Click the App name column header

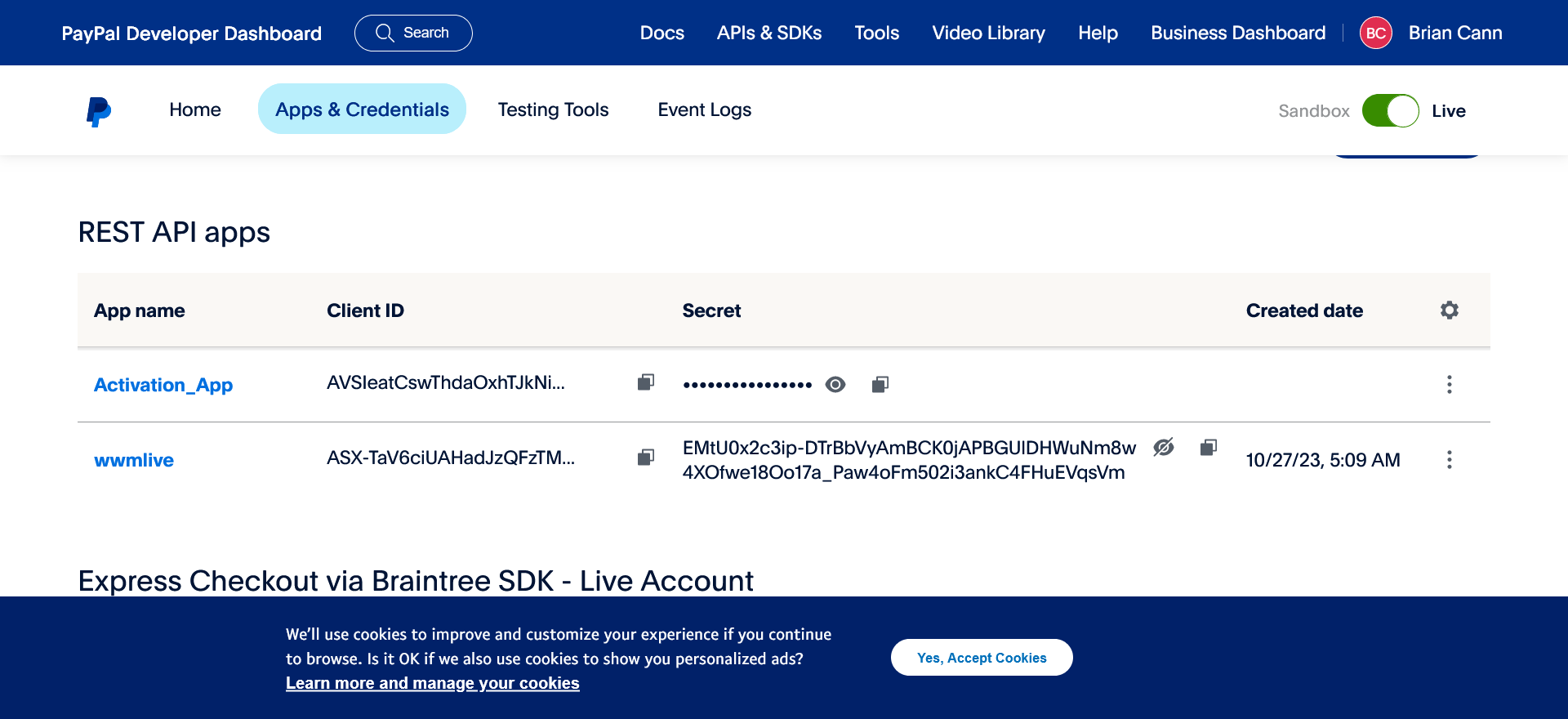click(140, 310)
